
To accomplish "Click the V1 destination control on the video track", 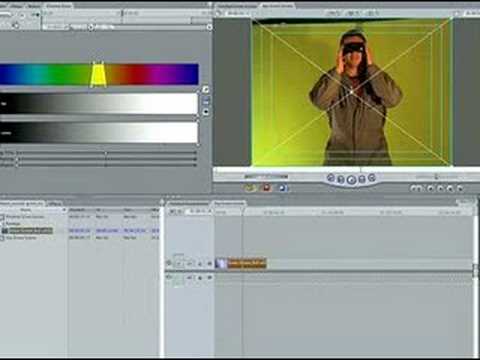I will pos(189,264).
